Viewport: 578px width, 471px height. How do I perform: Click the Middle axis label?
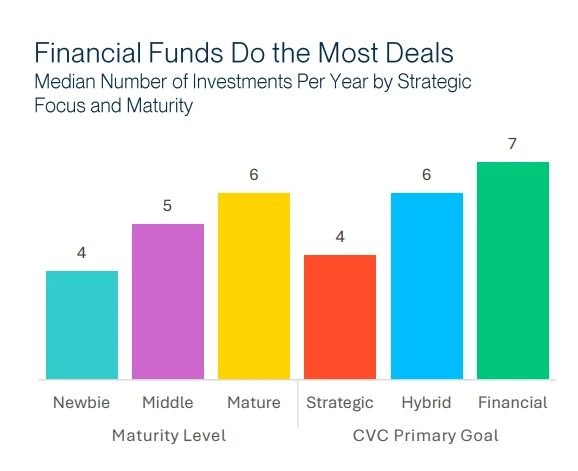(168, 402)
